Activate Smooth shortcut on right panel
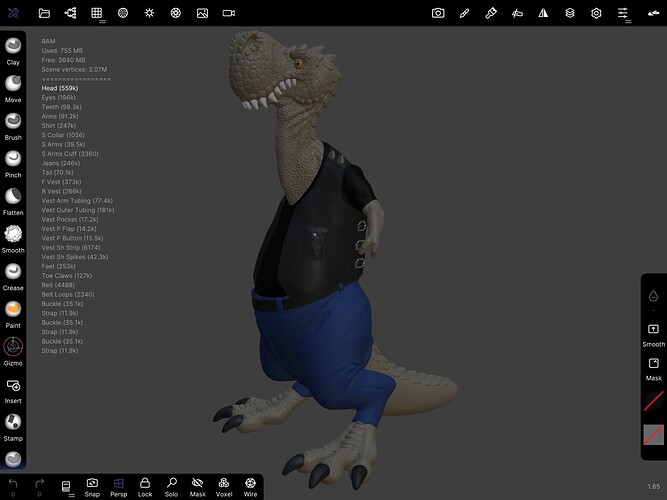Viewport: 667px width, 500px height. coord(653,335)
